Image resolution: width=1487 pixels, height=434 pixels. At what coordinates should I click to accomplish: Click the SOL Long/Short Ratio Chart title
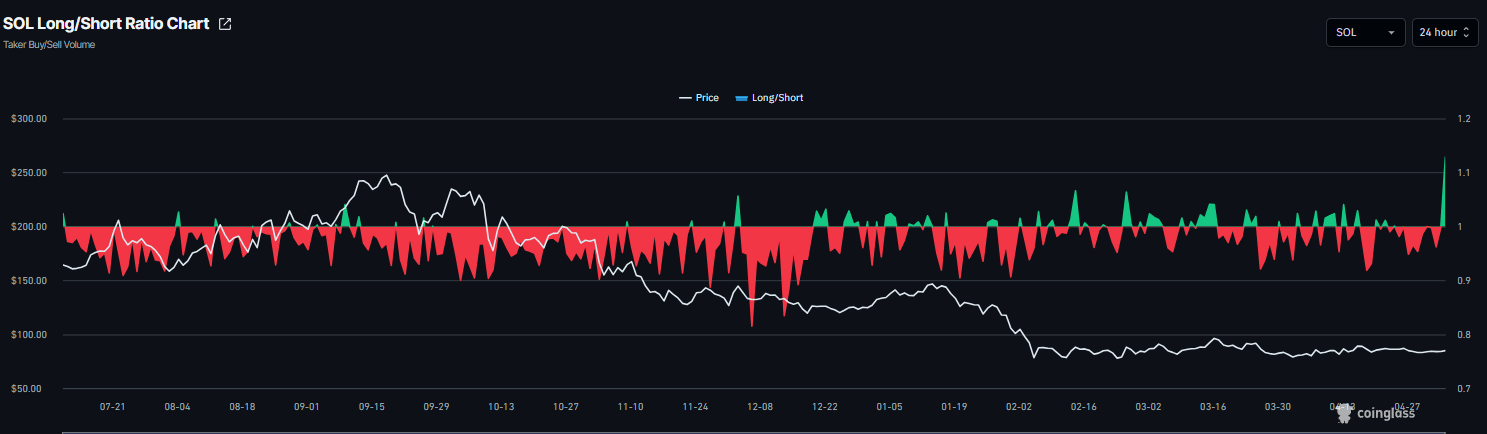(x=106, y=24)
